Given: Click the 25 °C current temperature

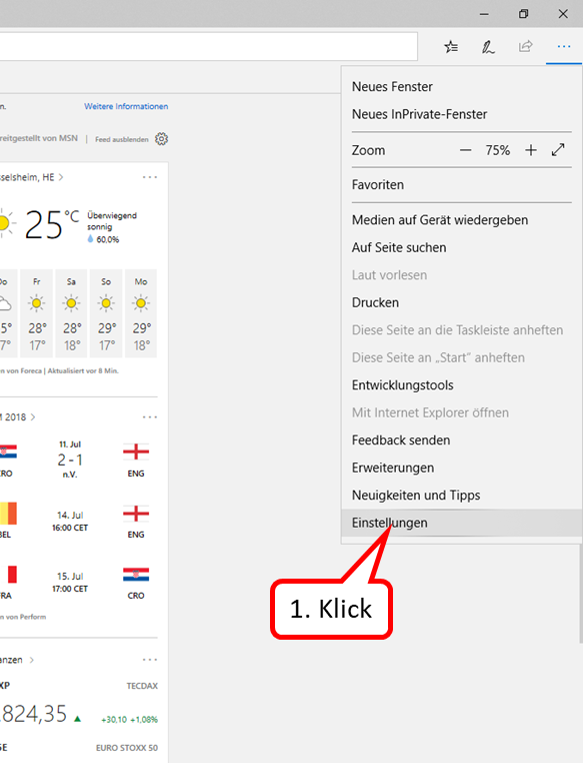Looking at the screenshot, I should [x=52, y=224].
